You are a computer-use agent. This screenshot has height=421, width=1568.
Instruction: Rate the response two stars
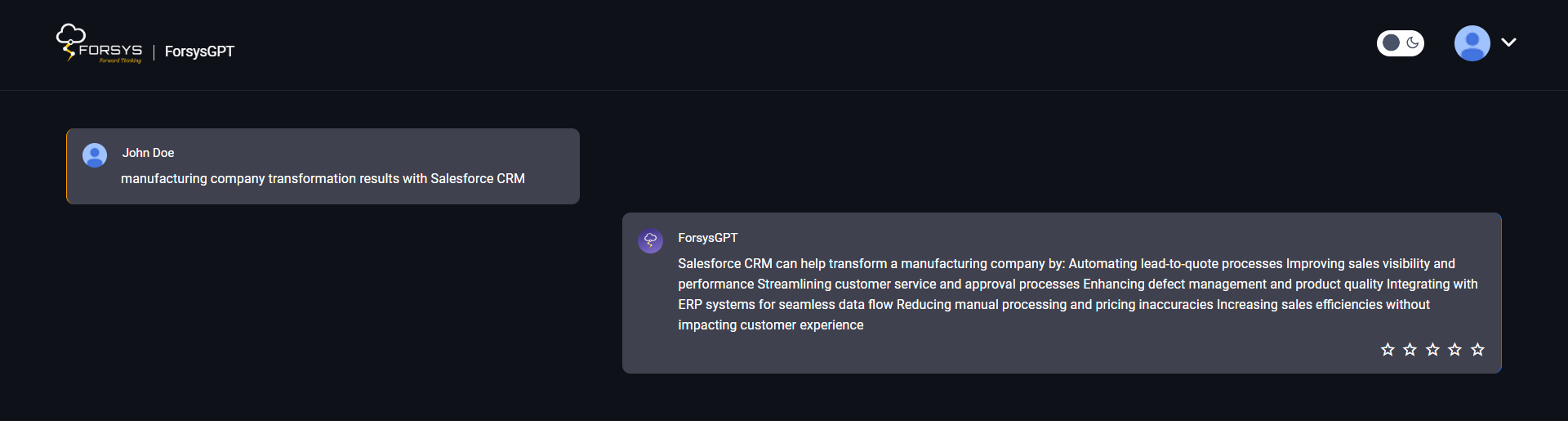[1410, 350]
